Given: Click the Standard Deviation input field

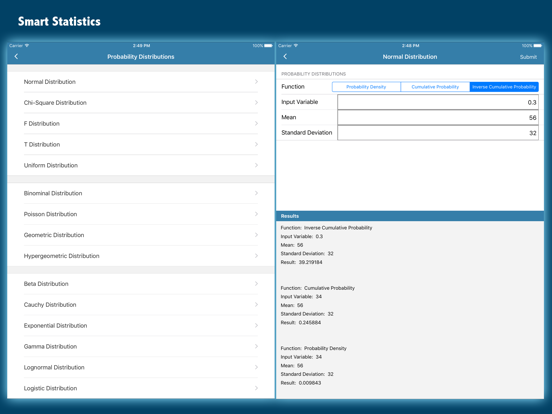Looking at the screenshot, I should 438,133.
